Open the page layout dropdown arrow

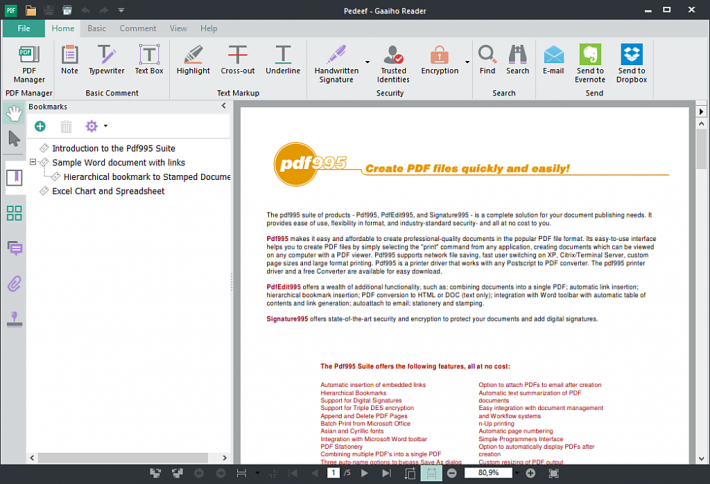tap(257, 473)
